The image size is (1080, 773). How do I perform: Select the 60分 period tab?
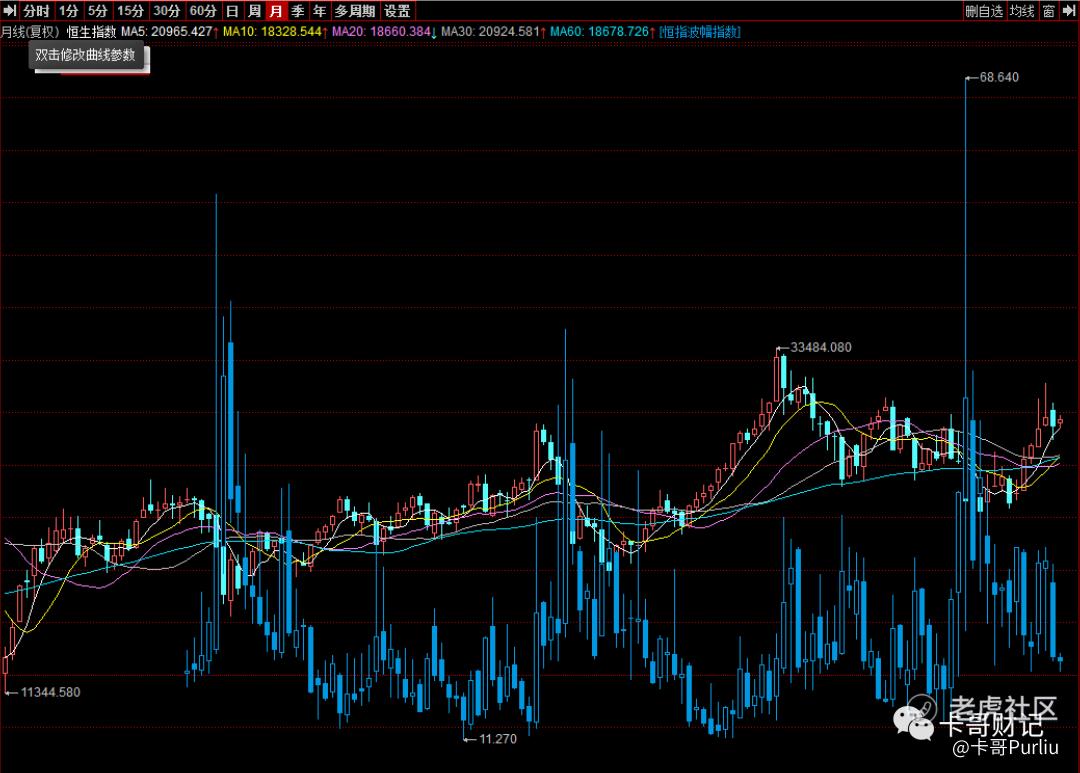(x=203, y=10)
